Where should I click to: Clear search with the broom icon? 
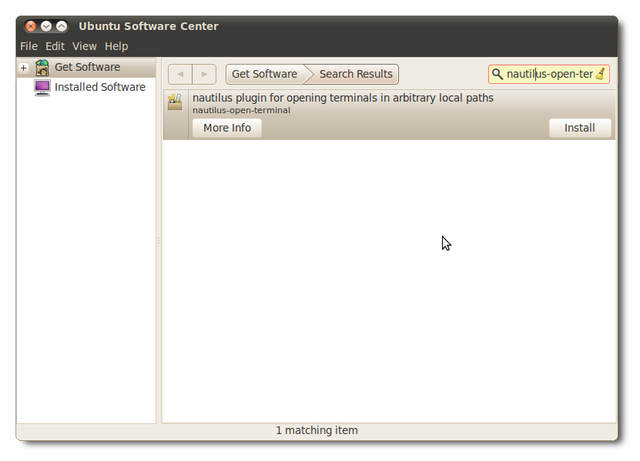[x=600, y=74]
